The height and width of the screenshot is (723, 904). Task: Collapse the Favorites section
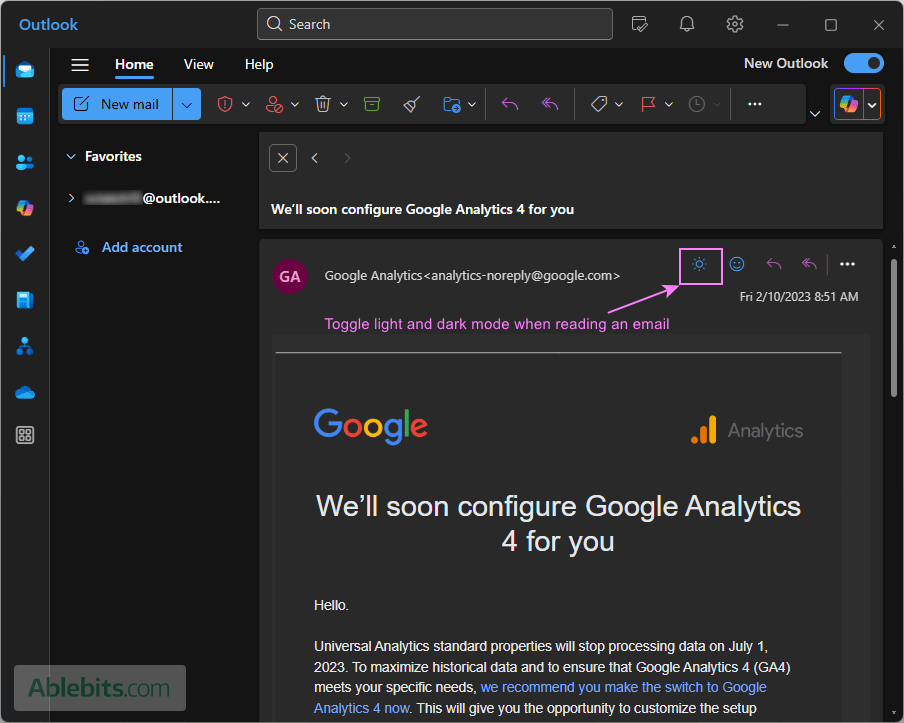[x=71, y=156]
